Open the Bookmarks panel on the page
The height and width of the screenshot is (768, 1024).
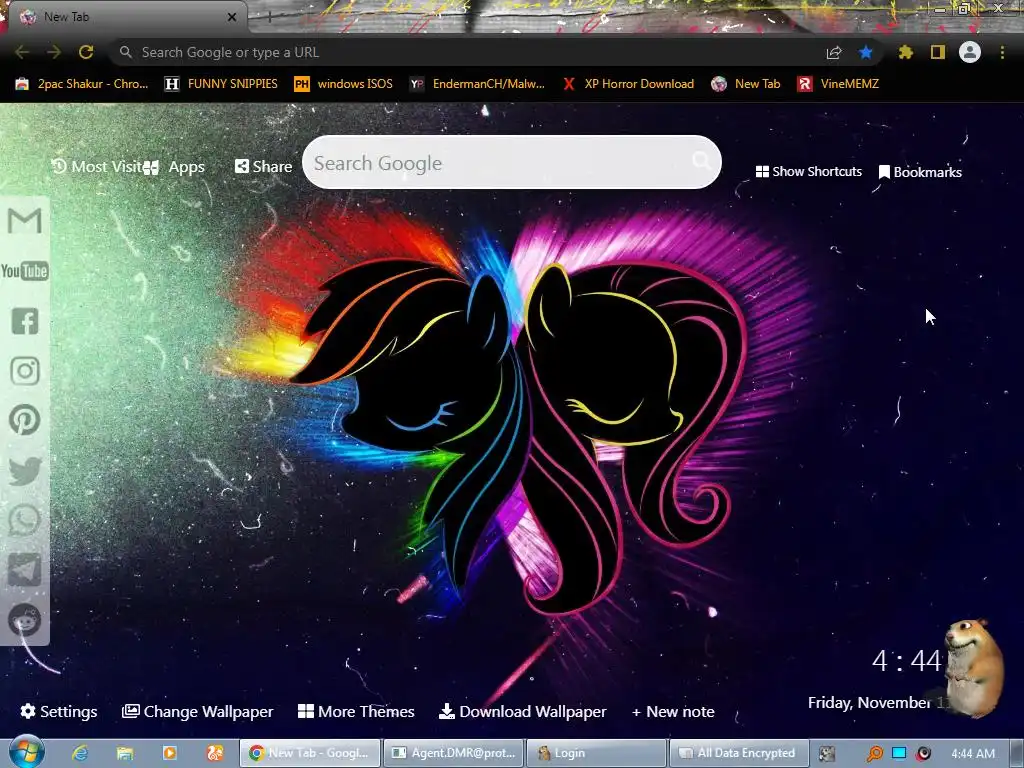coord(920,172)
